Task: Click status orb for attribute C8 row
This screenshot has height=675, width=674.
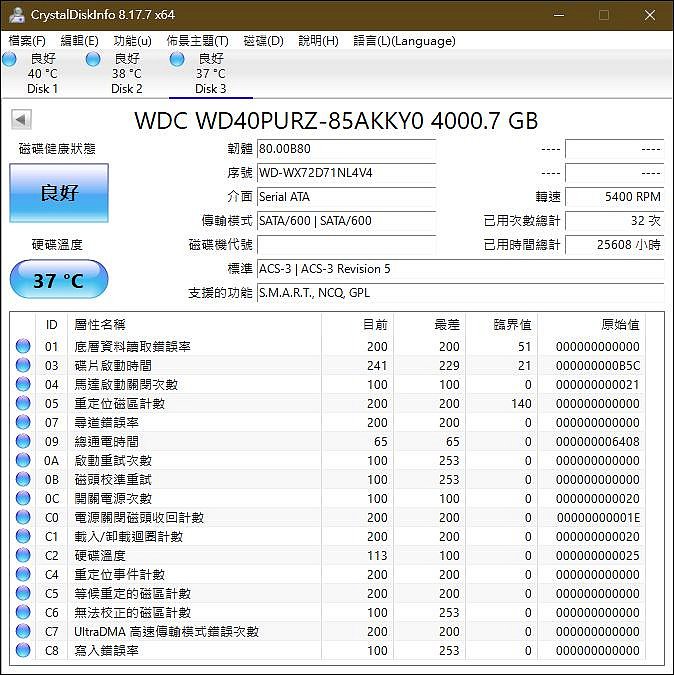Action: [x=23, y=650]
